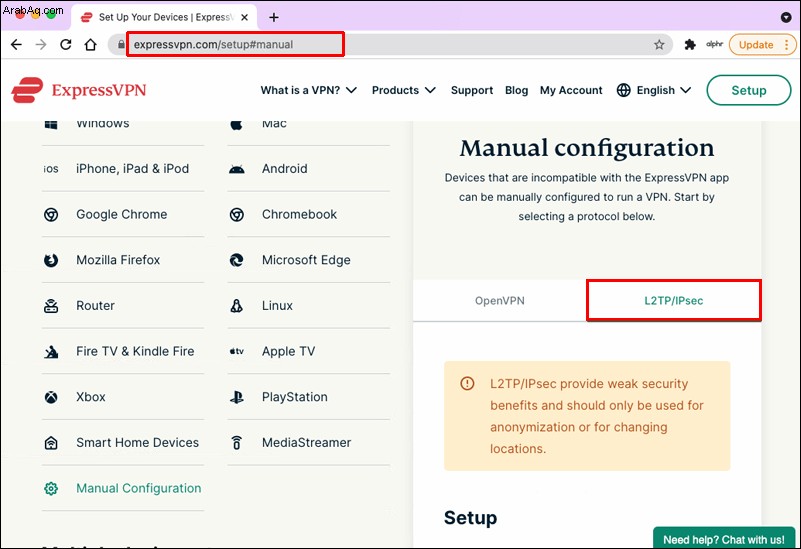Click the Android robot icon
The height and width of the screenshot is (549, 801).
click(237, 170)
